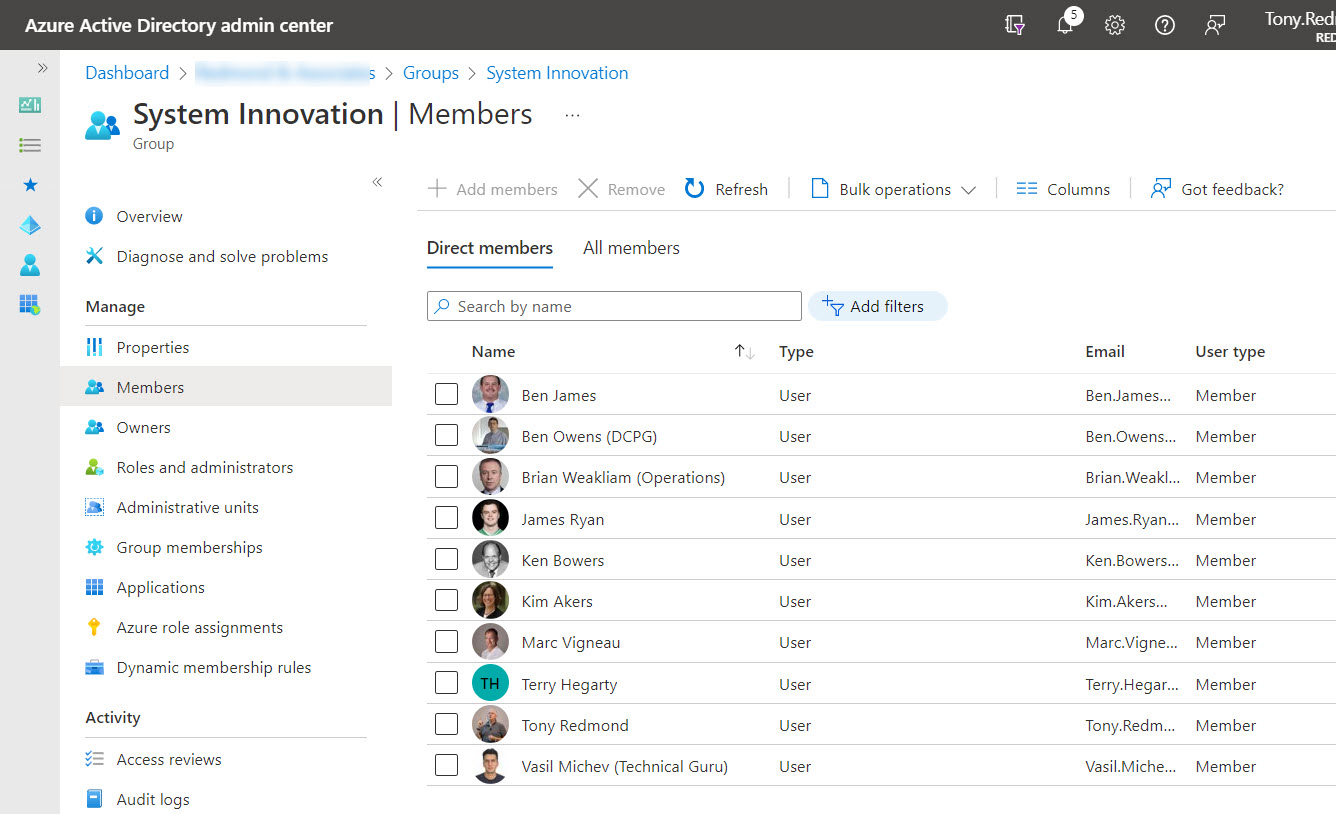The width and height of the screenshot is (1336, 814).
Task: Click the feedback icon in top bar
Action: [1215, 25]
